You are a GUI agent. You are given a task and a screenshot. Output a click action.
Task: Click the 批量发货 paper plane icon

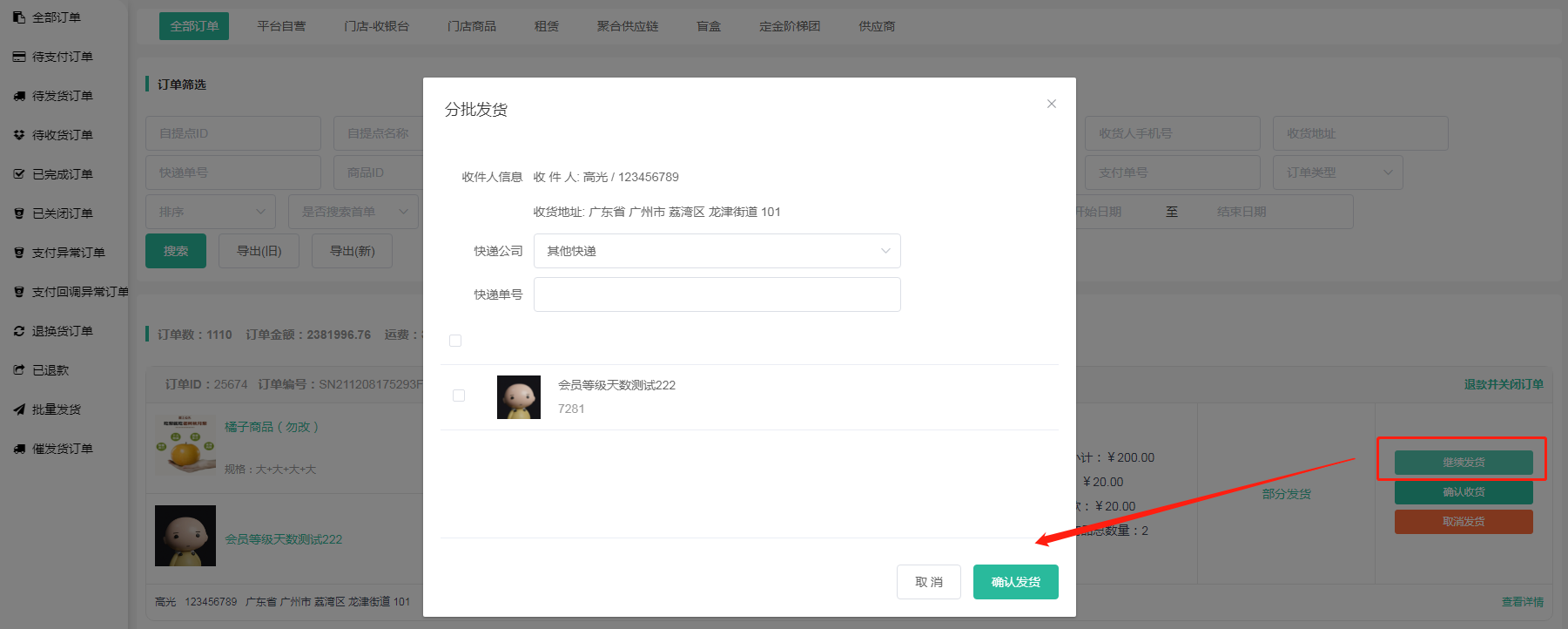(19, 409)
